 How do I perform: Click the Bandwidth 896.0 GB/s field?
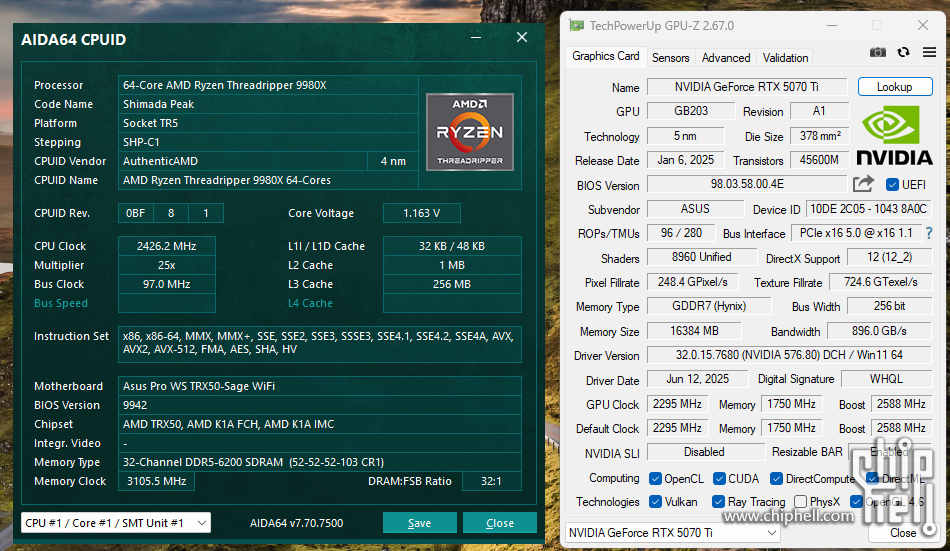879,330
